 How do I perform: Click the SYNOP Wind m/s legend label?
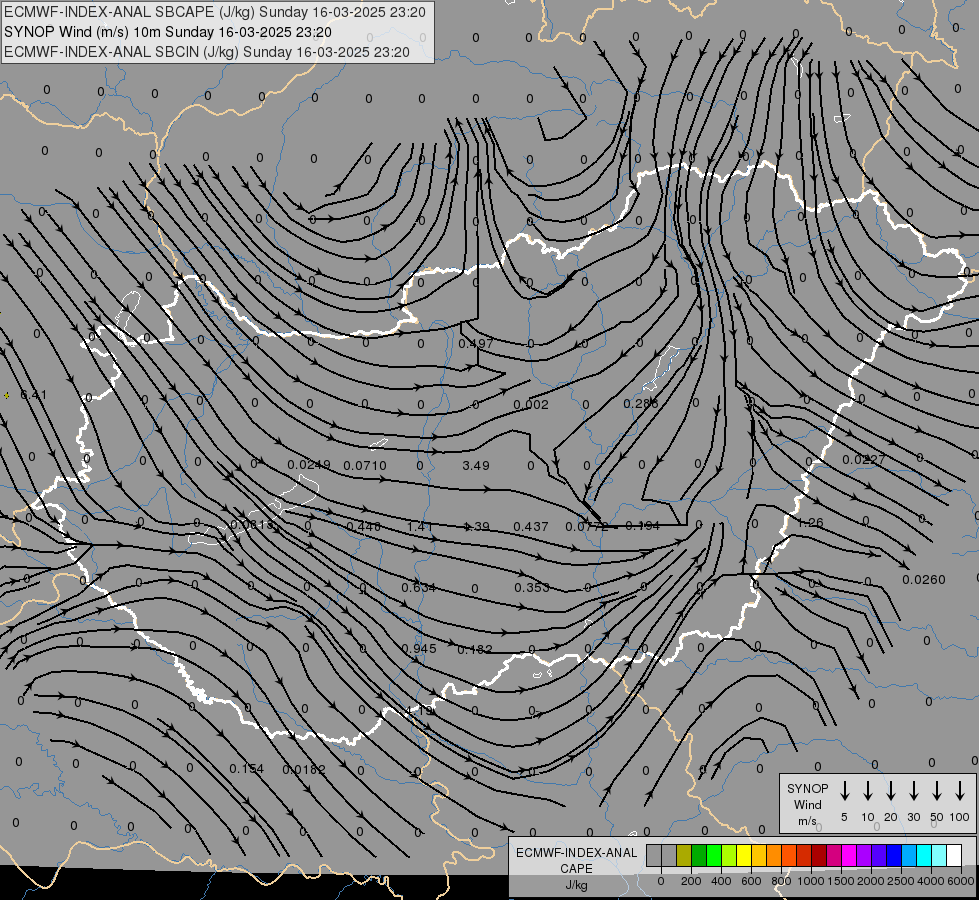[x=807, y=804]
